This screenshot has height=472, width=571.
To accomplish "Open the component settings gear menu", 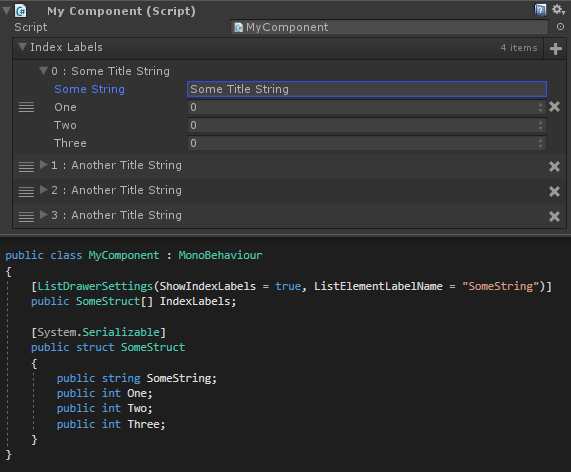I will click(558, 9).
